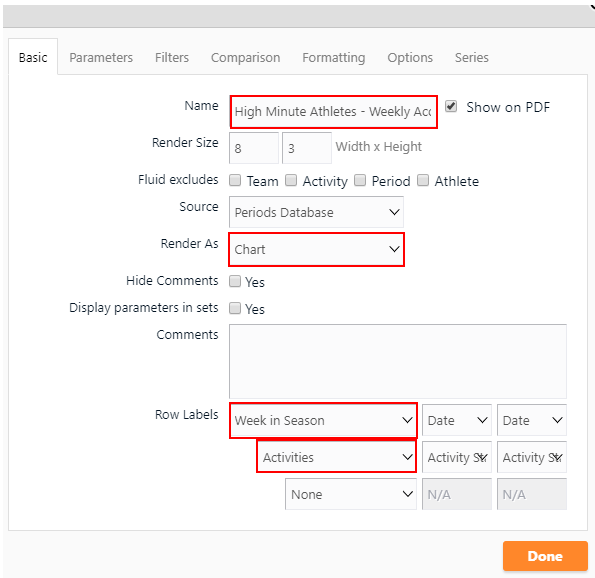This screenshot has width=595, height=578.
Task: Enable the Athlete exclude checkbox
Action: pyautogui.click(x=423, y=180)
